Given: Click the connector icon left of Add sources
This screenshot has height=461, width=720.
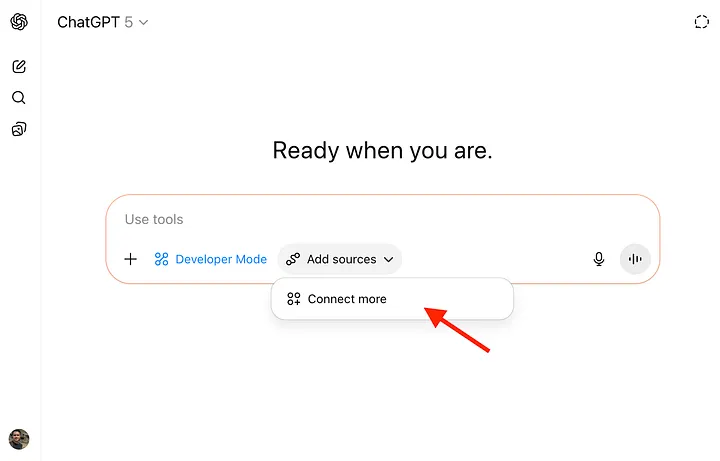Looking at the screenshot, I should pyautogui.click(x=293, y=259).
